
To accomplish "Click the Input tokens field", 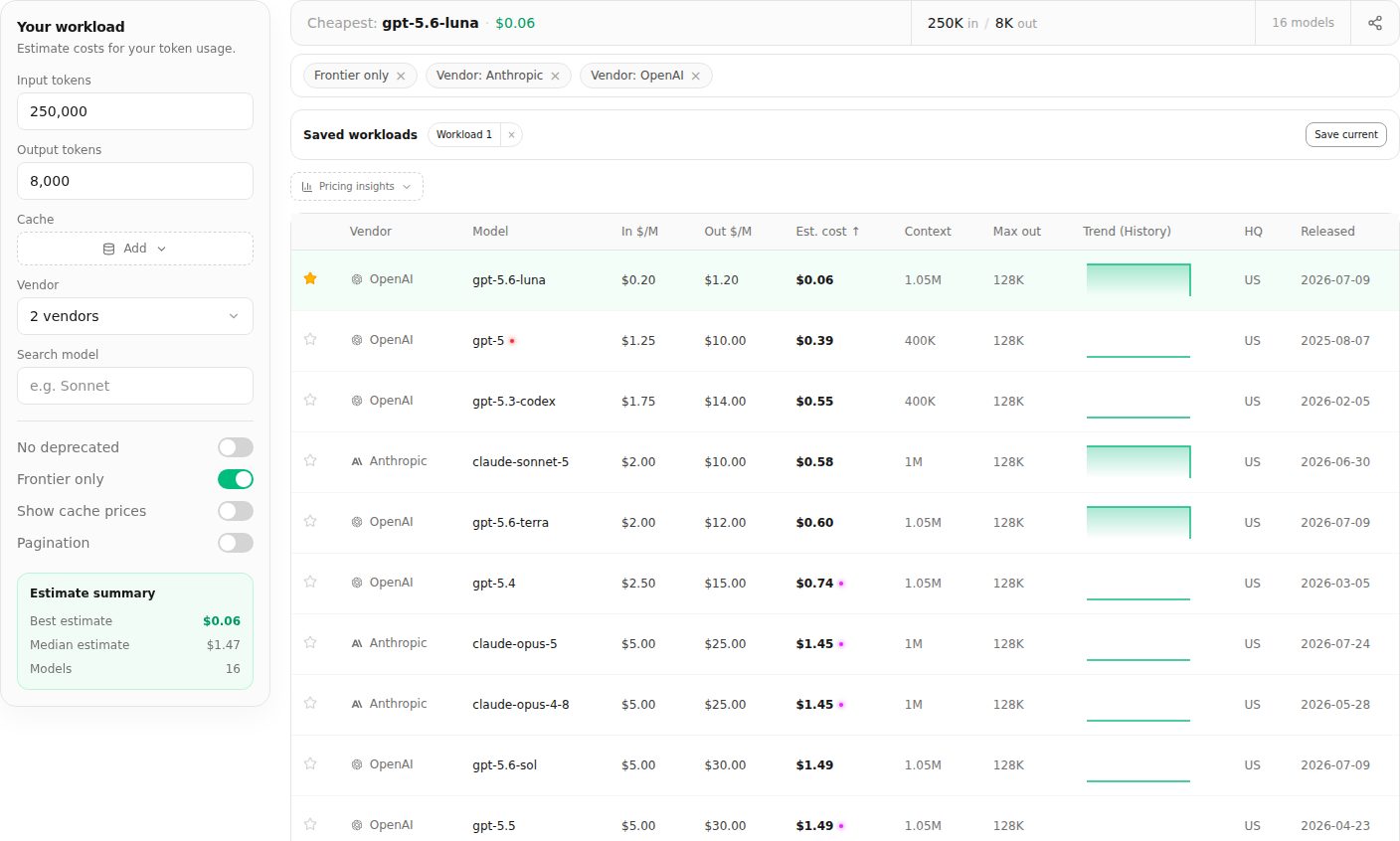I will pyautogui.click(x=135, y=111).
